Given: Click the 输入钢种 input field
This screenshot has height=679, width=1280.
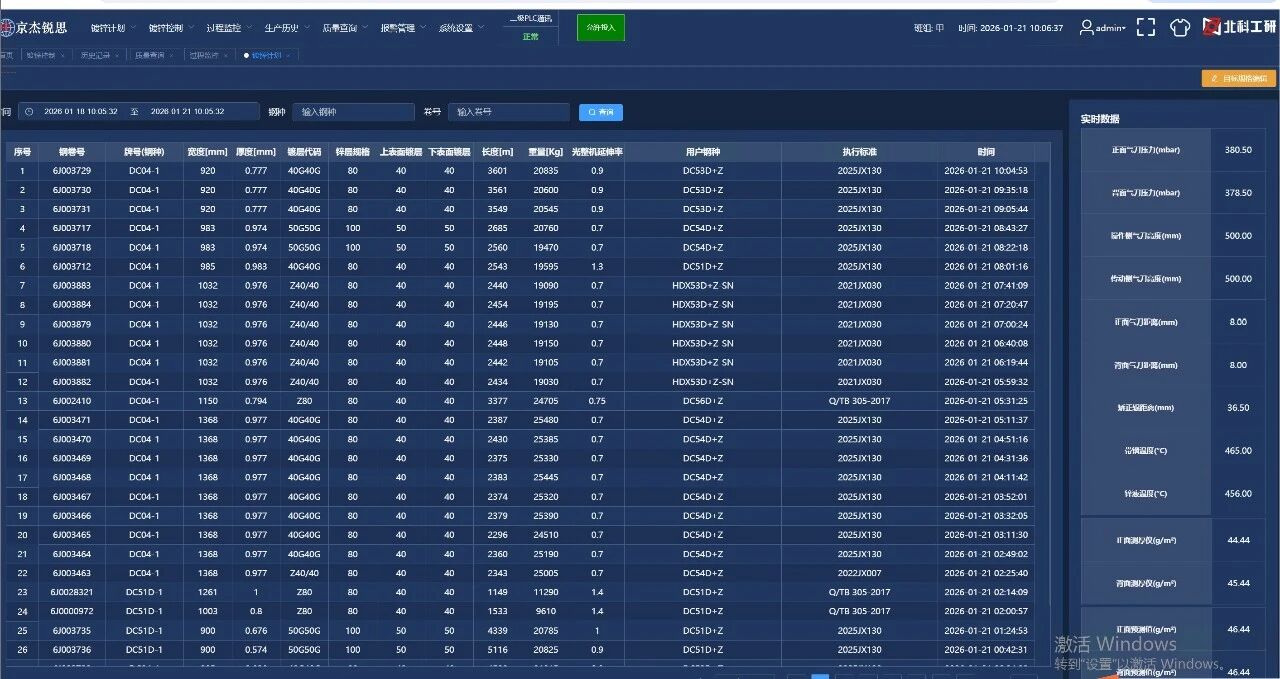Looking at the screenshot, I should [x=353, y=112].
